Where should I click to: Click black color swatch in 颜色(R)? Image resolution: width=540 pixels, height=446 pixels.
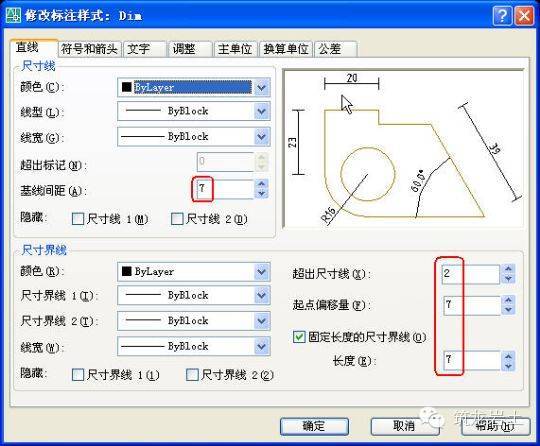pyautogui.click(x=126, y=271)
